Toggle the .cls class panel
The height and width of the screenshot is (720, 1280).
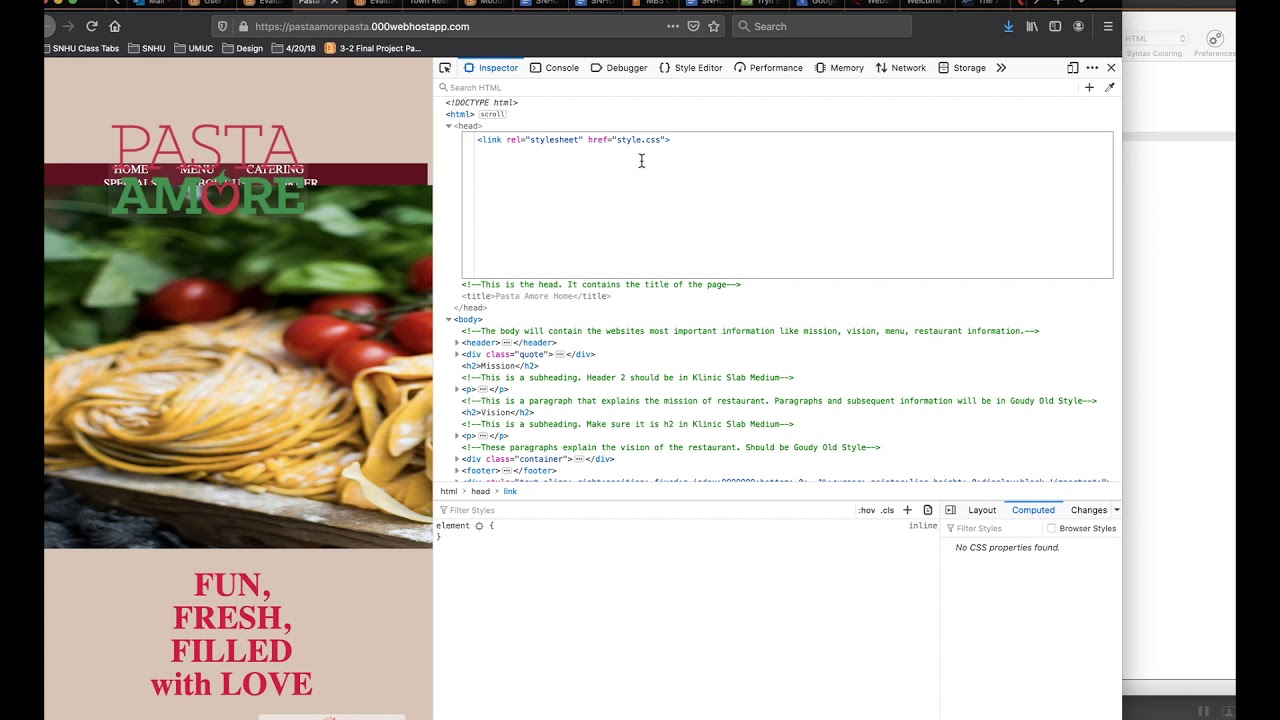[887, 510]
